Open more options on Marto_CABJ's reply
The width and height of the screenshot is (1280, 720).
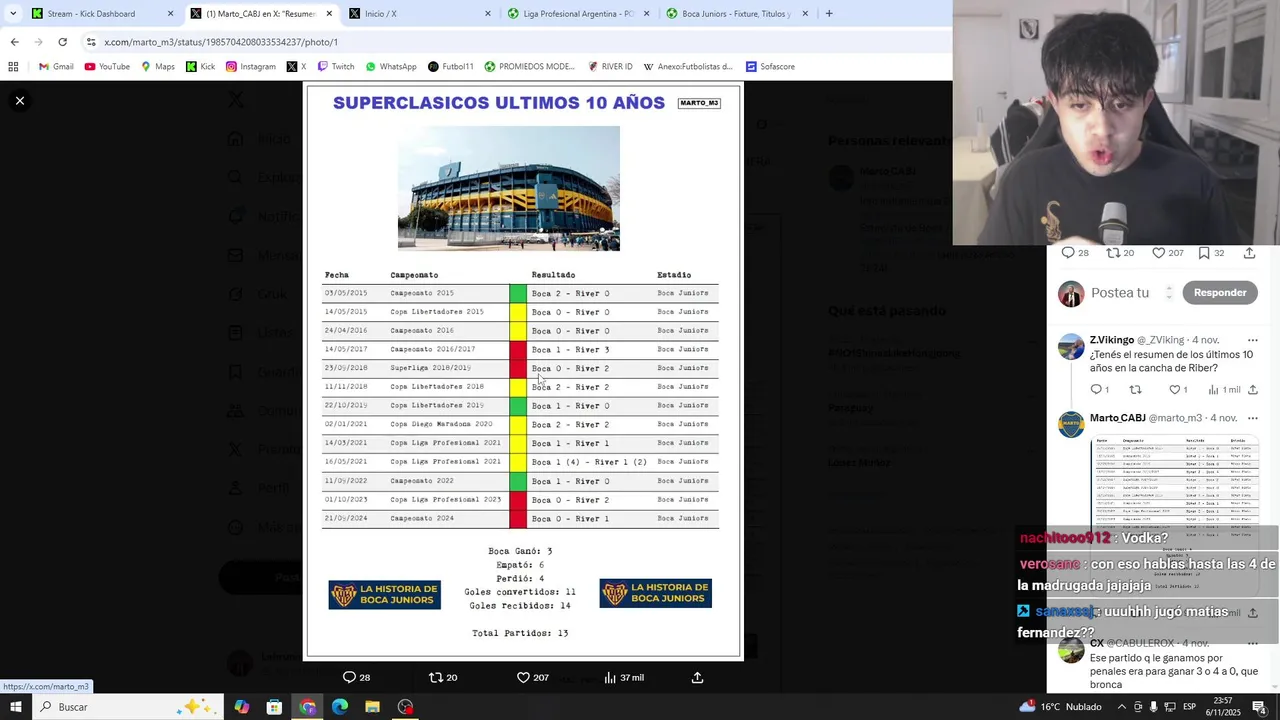click(x=1252, y=418)
